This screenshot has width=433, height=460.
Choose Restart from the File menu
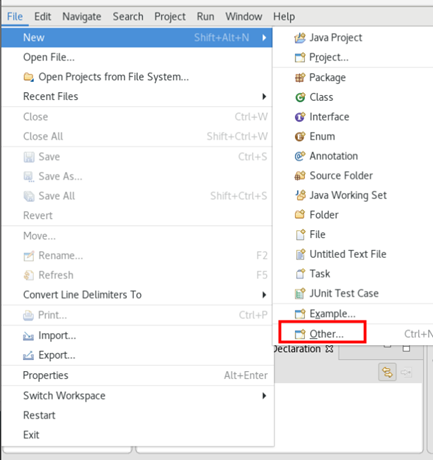138,416
